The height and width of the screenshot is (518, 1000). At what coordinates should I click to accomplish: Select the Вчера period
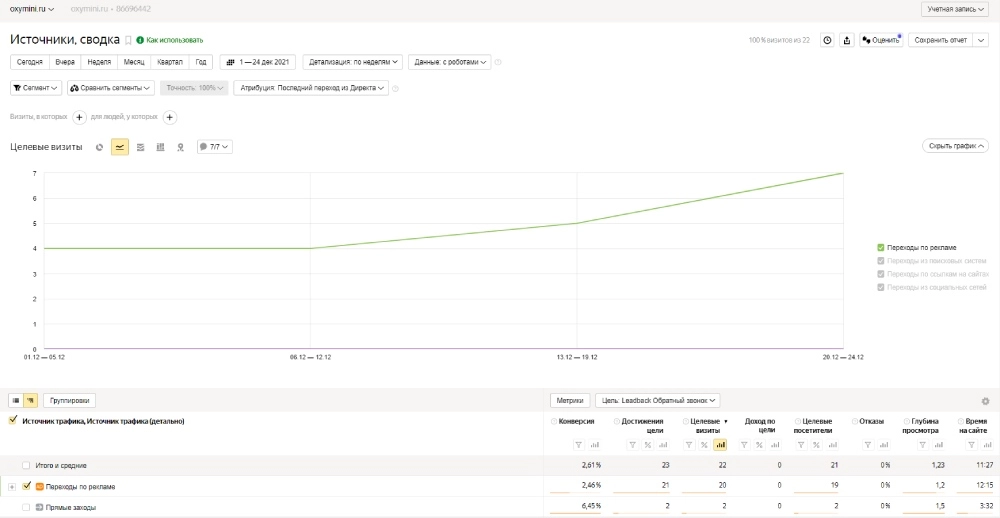[x=65, y=63]
